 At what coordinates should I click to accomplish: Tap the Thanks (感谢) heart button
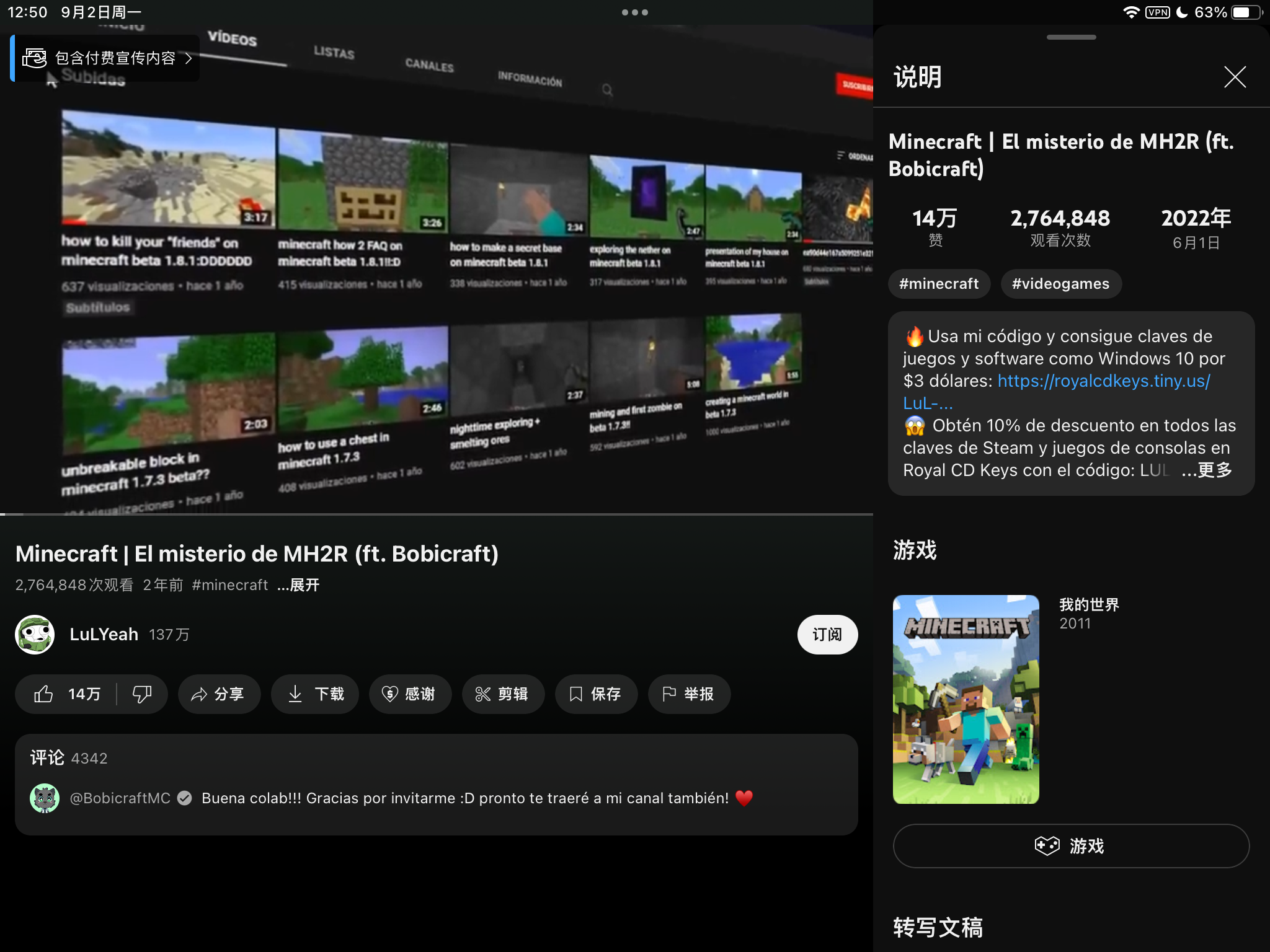pos(409,694)
